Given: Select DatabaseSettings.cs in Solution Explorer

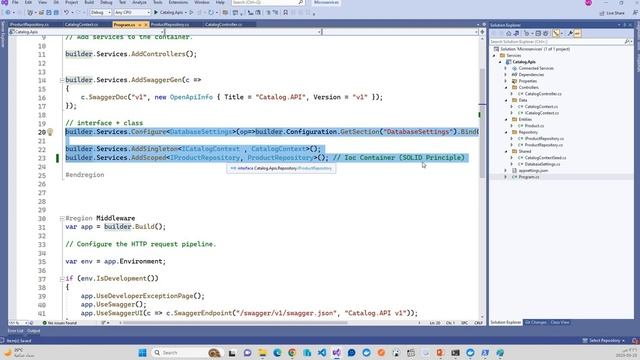Looking at the screenshot, I should point(542,164).
